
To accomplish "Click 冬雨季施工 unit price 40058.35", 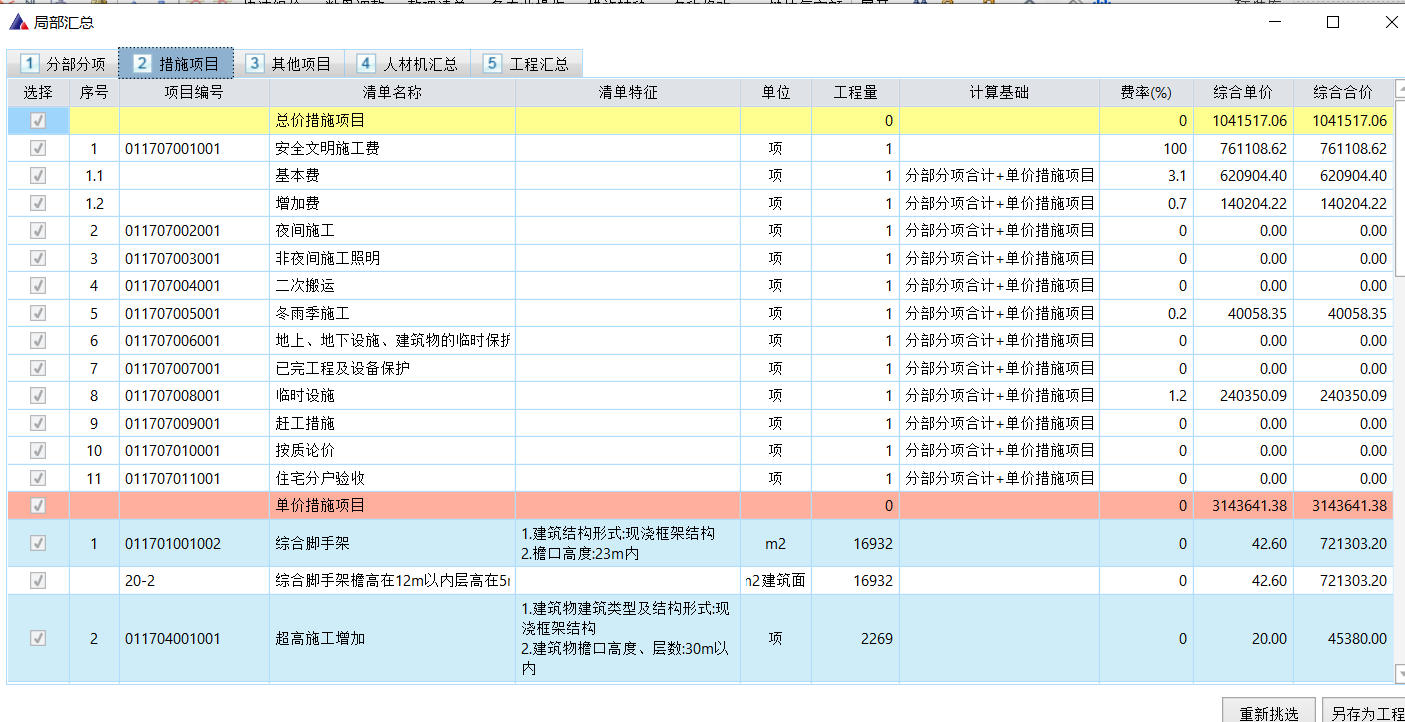I will point(1243,313).
